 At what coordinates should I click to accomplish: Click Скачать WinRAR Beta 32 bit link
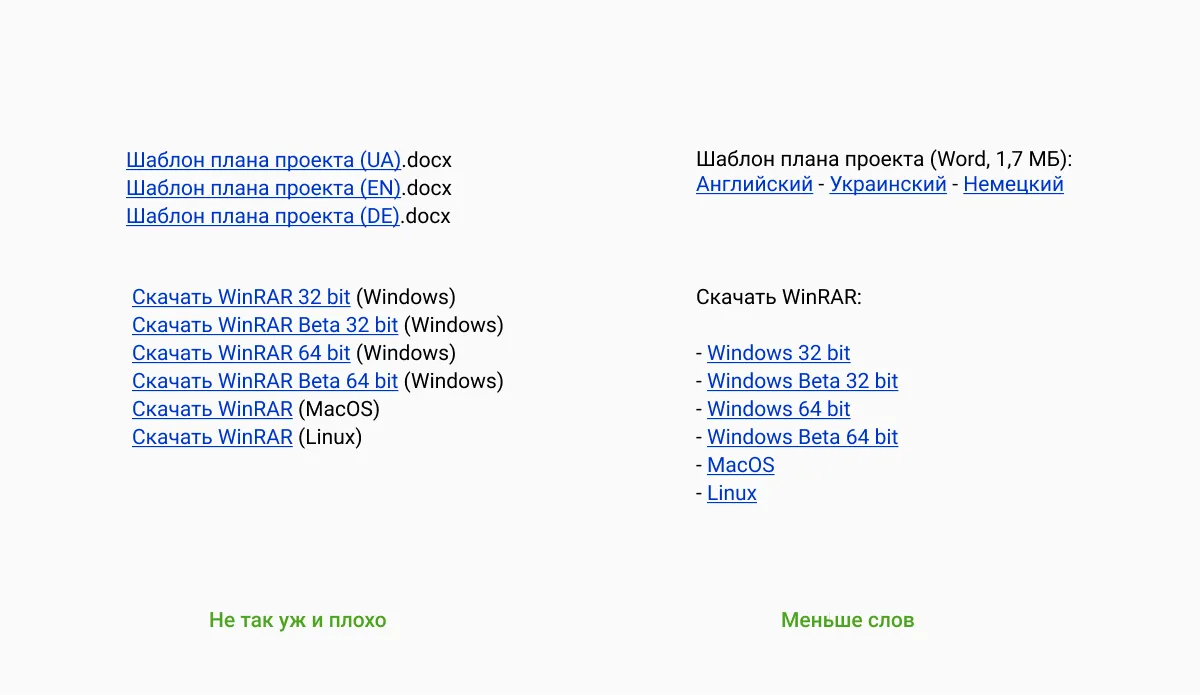click(265, 325)
